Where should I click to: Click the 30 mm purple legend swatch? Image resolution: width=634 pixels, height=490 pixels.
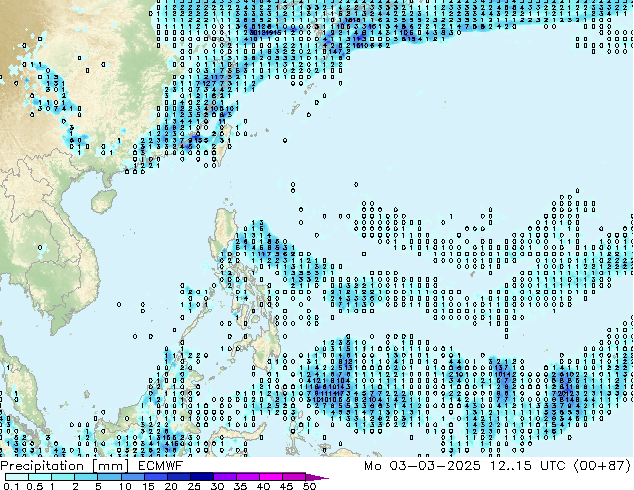click(x=228, y=477)
